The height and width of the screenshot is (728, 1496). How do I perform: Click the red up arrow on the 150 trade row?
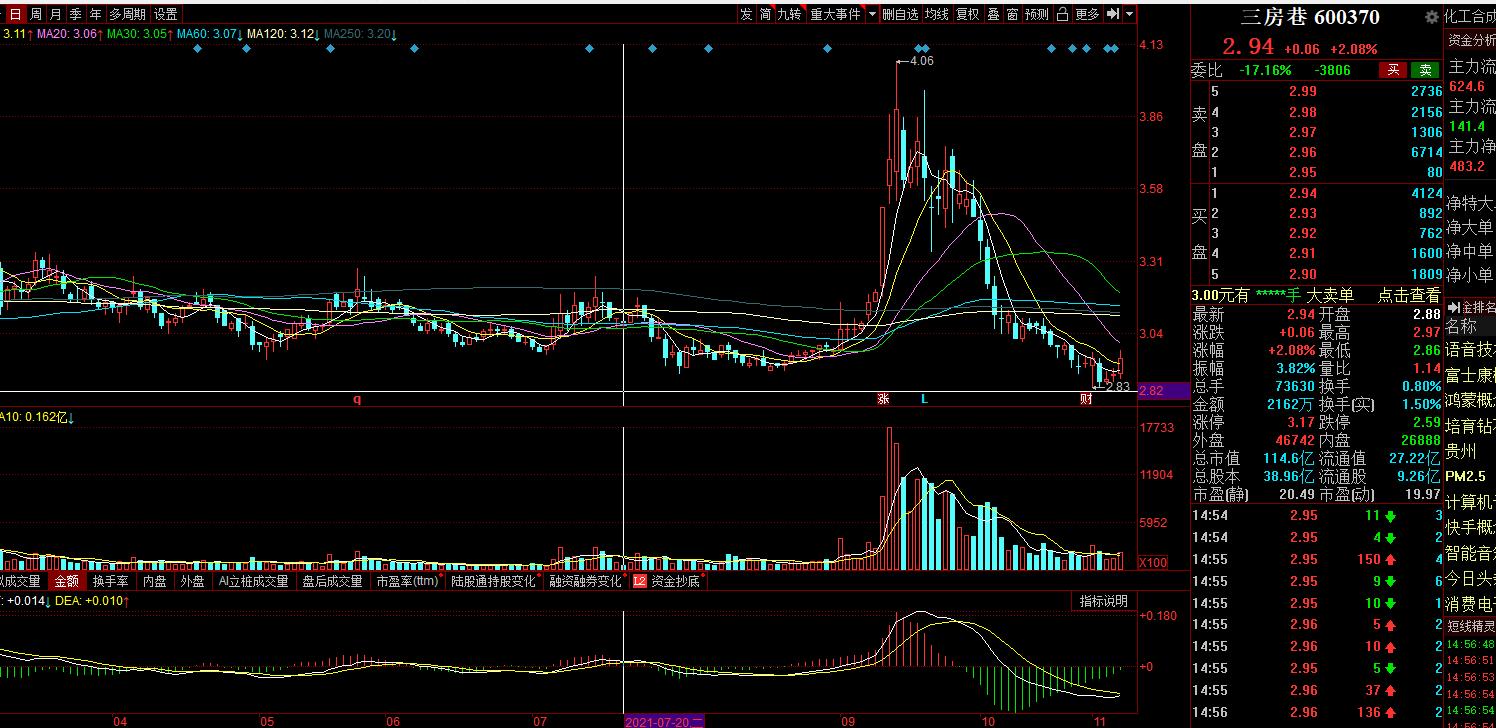click(x=1389, y=559)
